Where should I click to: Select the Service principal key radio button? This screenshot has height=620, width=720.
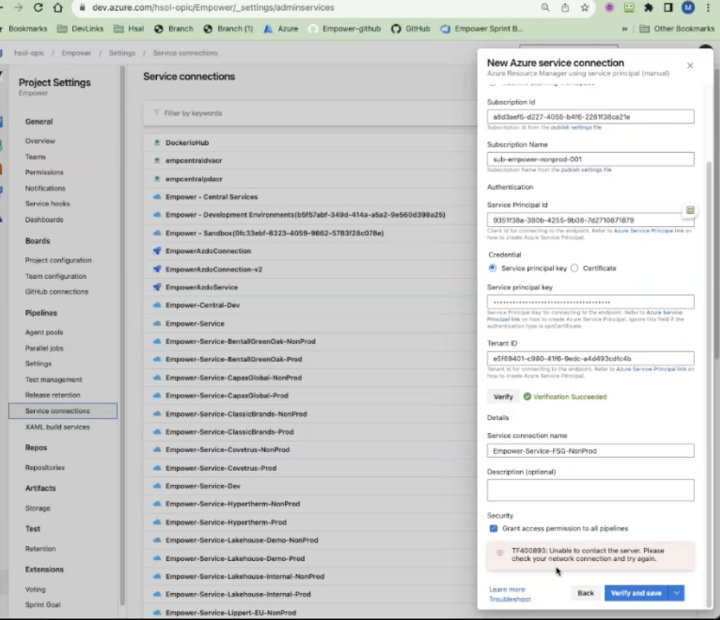point(493,268)
